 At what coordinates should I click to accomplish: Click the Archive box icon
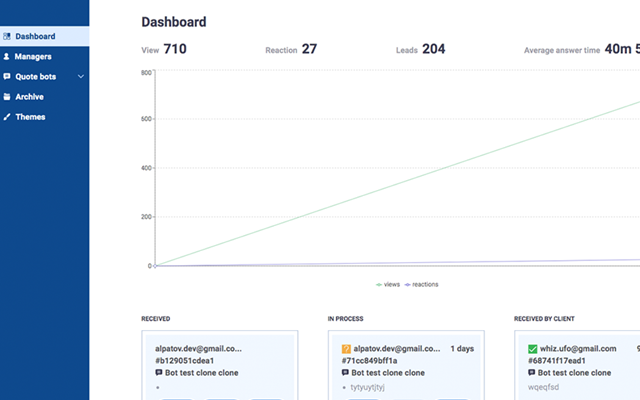(7, 97)
